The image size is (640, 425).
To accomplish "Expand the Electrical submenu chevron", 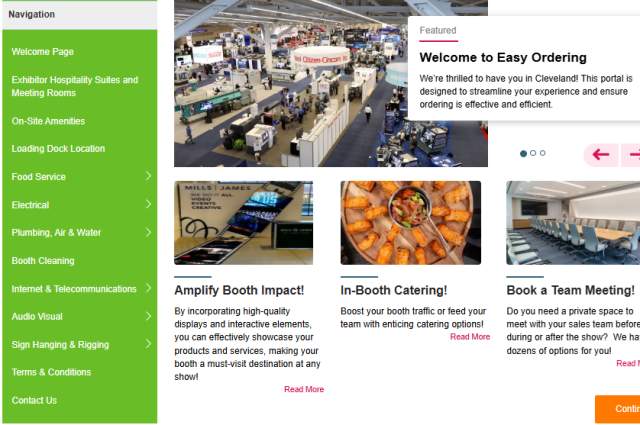I will [x=148, y=204].
